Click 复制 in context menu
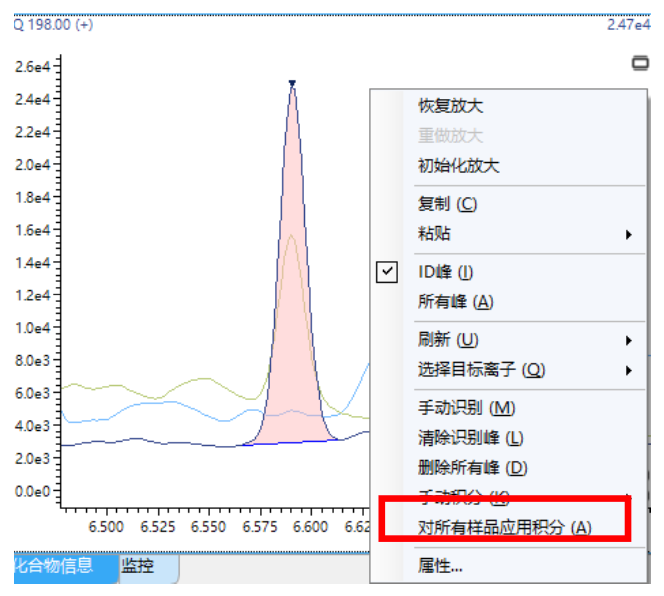This screenshot has height=596, width=664. coord(447,204)
